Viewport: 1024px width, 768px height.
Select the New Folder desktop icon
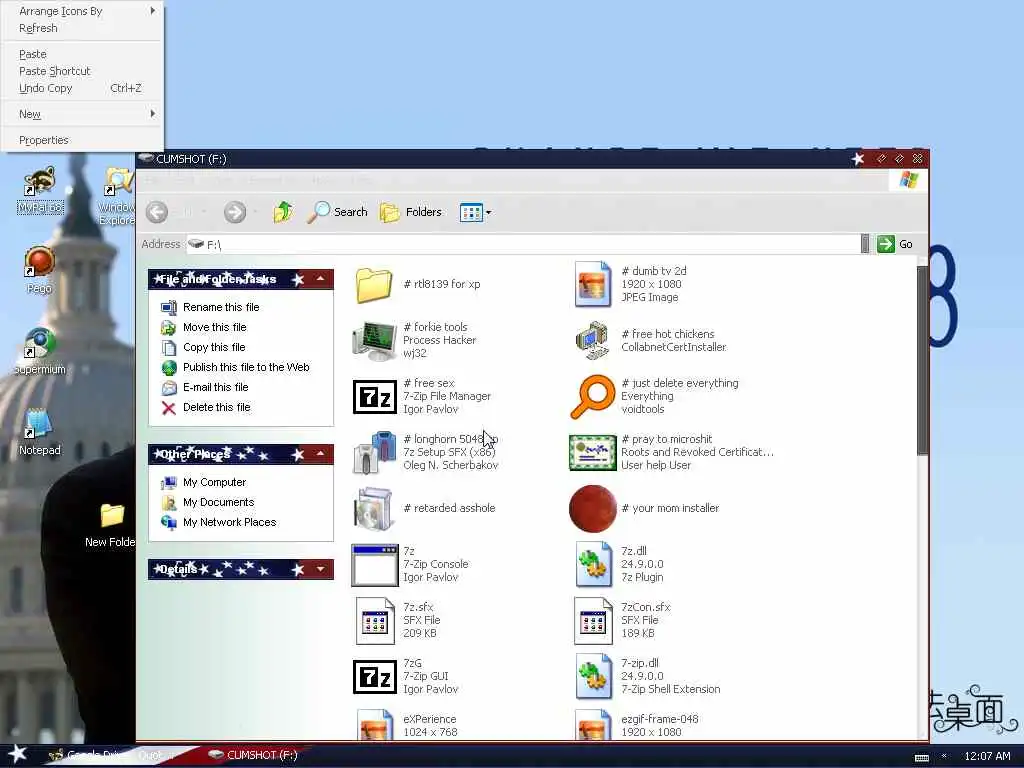112,524
